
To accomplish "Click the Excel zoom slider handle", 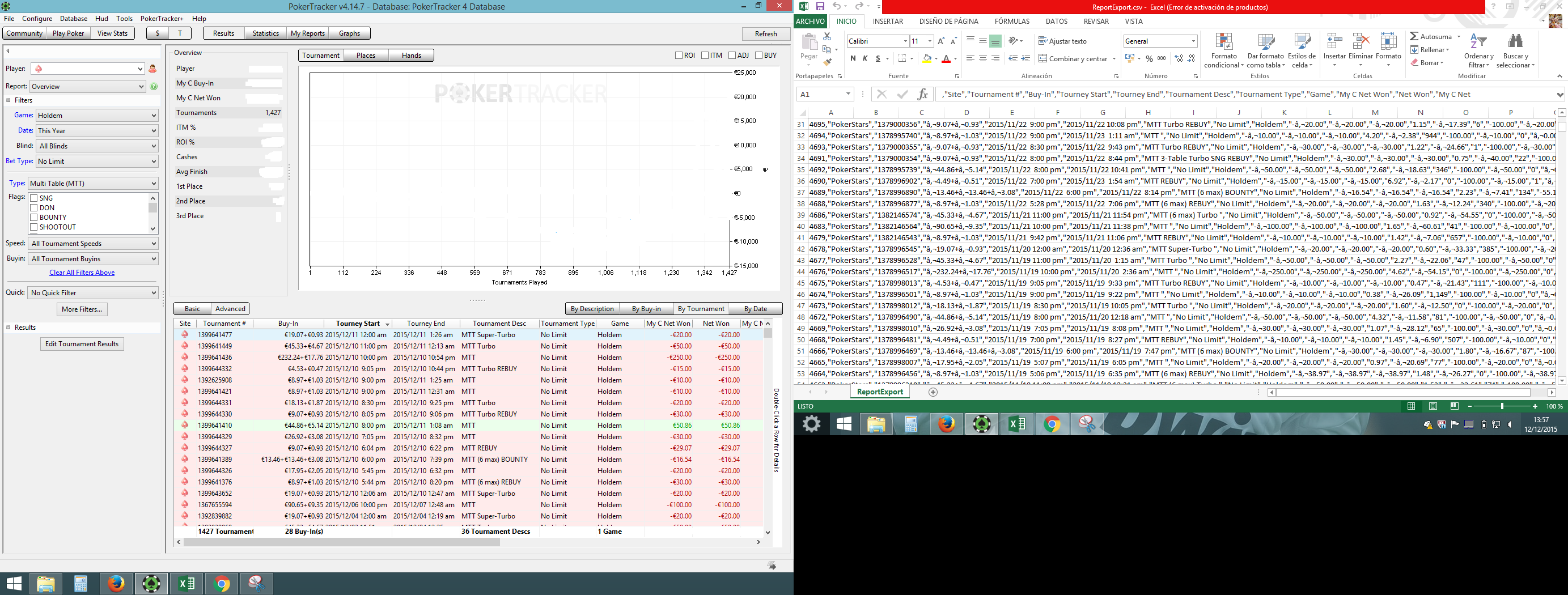I will tap(1502, 406).
